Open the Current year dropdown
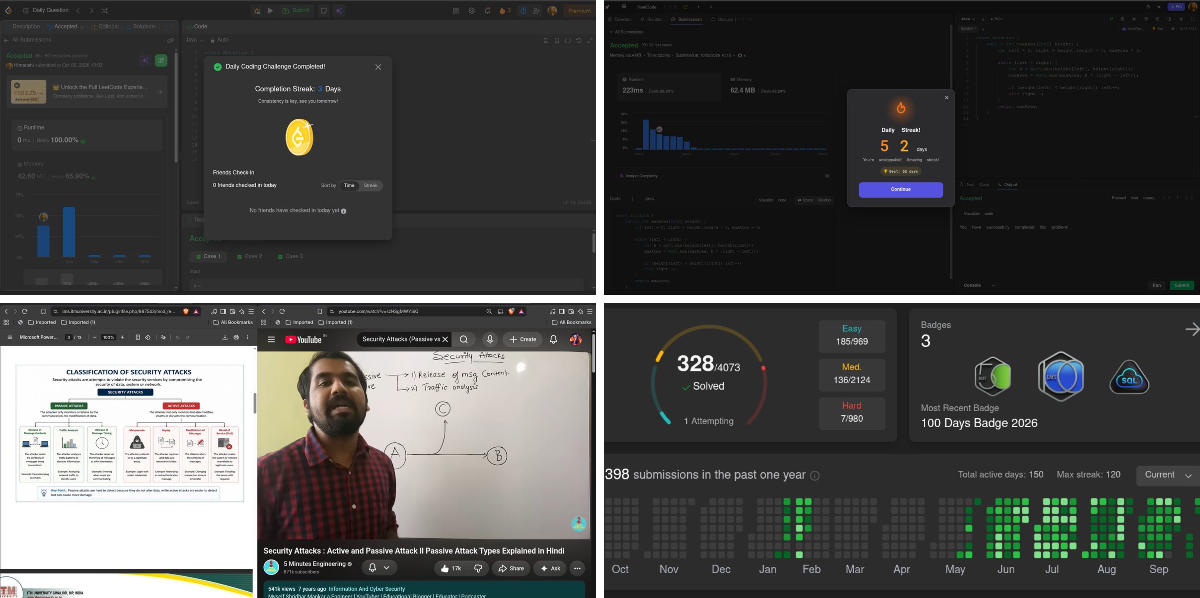Image resolution: width=1200 pixels, height=598 pixels. 1166,475
